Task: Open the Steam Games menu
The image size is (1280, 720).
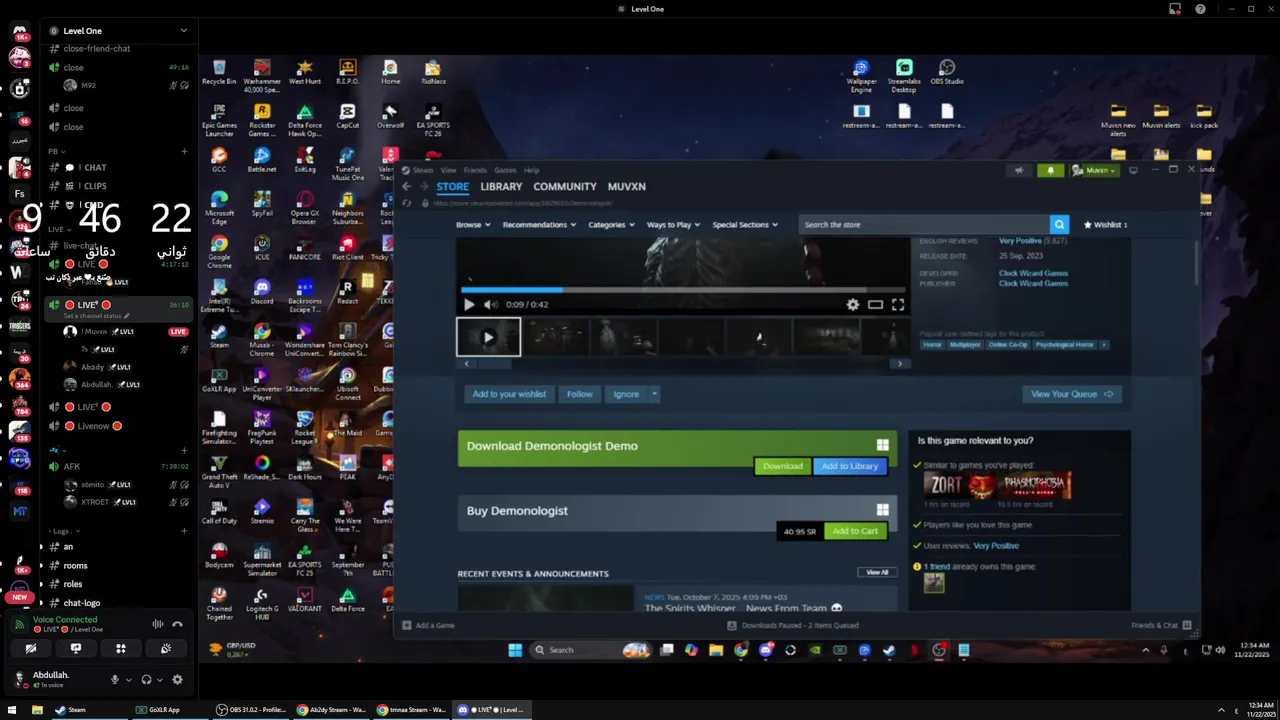Action: 505,170
